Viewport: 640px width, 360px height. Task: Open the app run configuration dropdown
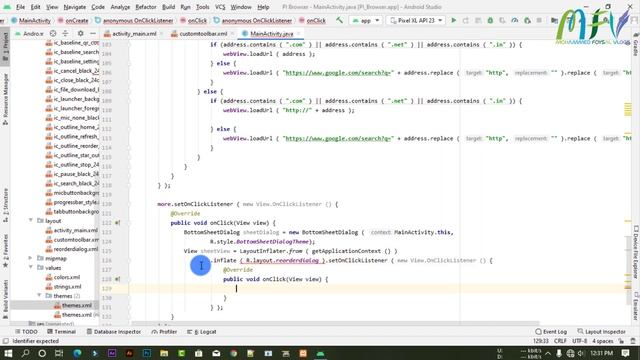tap(366, 20)
